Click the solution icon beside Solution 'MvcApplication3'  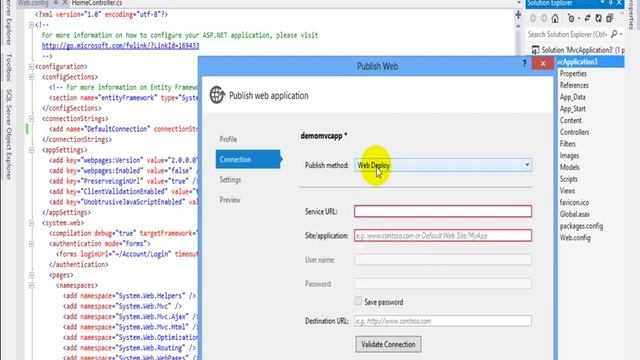click(535, 50)
